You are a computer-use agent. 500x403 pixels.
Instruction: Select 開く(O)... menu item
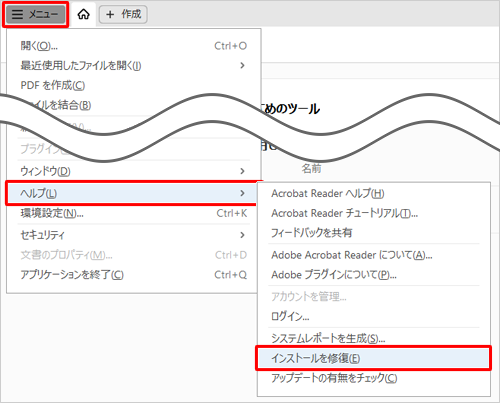coord(133,46)
